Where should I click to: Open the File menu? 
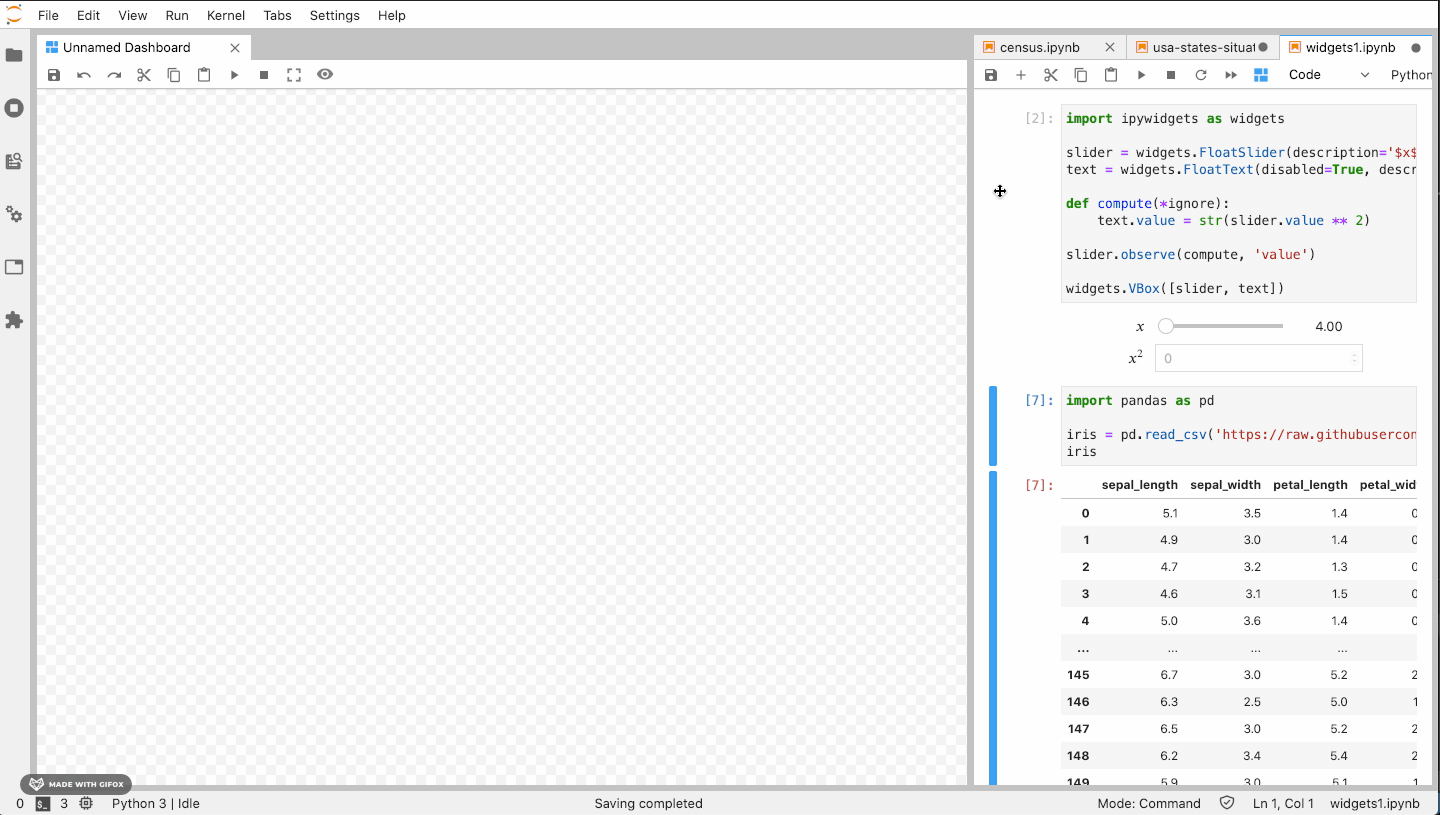[48, 15]
